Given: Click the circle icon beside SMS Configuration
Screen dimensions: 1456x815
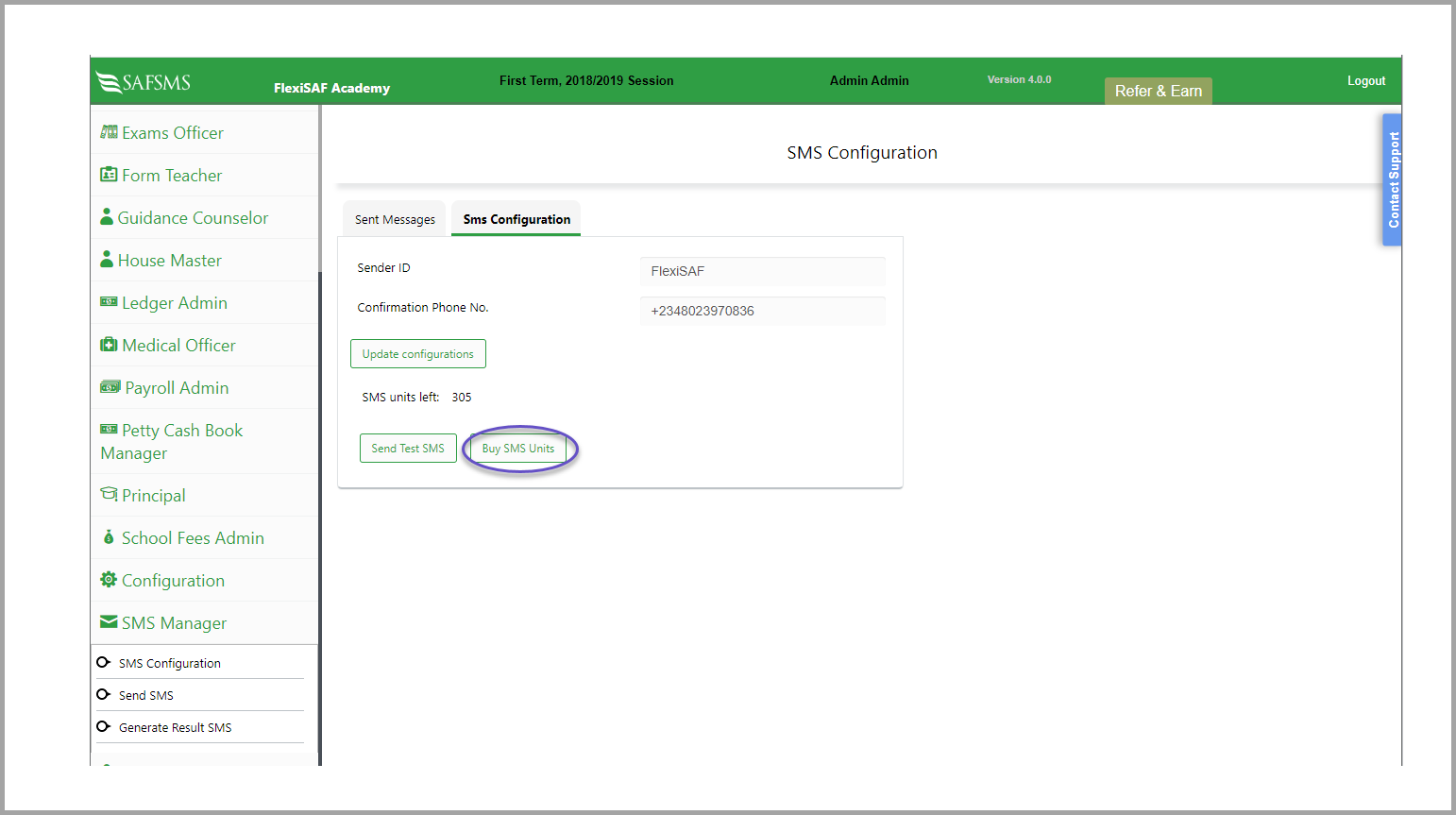Looking at the screenshot, I should pos(103,662).
